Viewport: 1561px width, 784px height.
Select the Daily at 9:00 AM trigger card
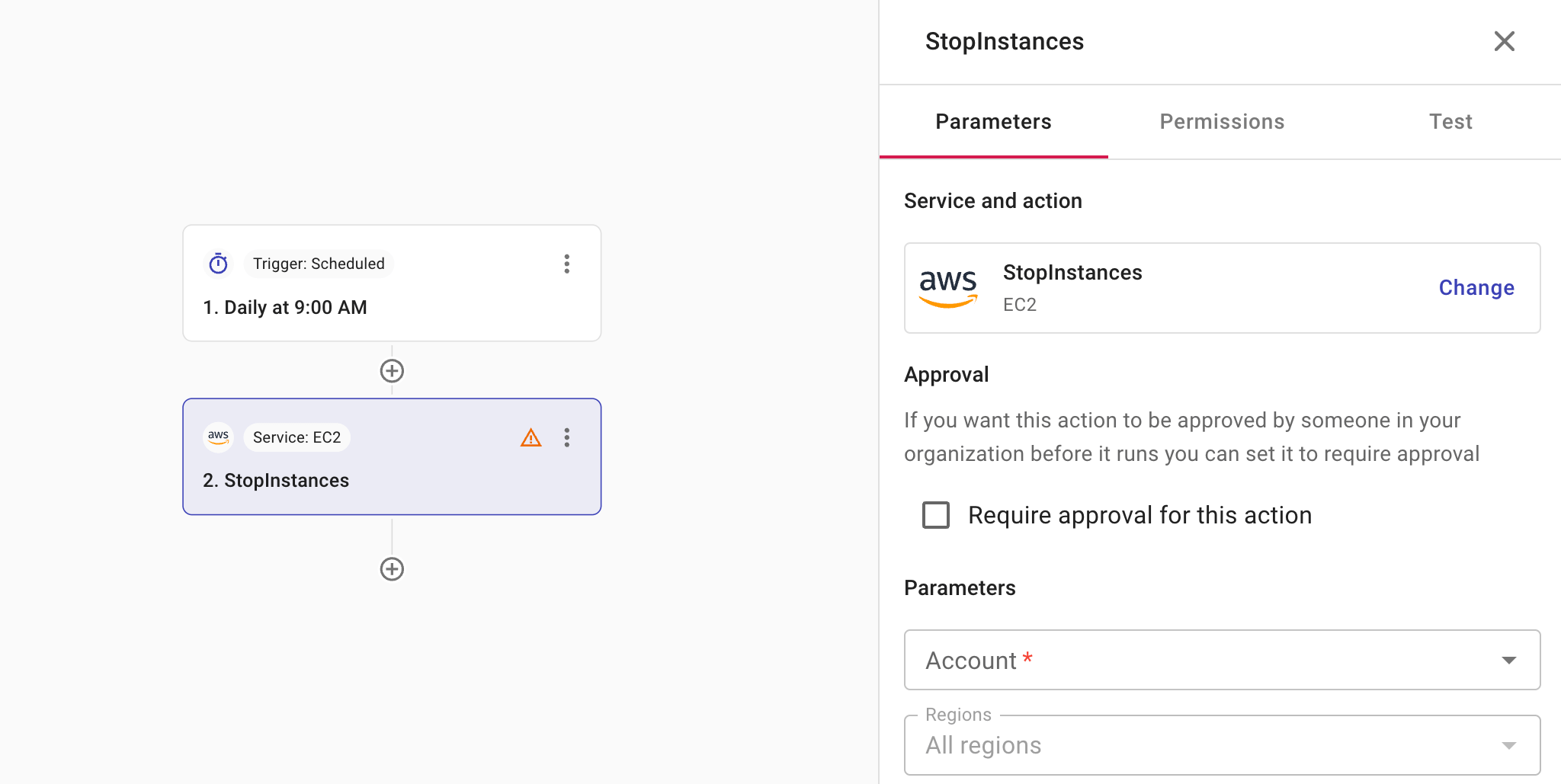[x=392, y=308]
